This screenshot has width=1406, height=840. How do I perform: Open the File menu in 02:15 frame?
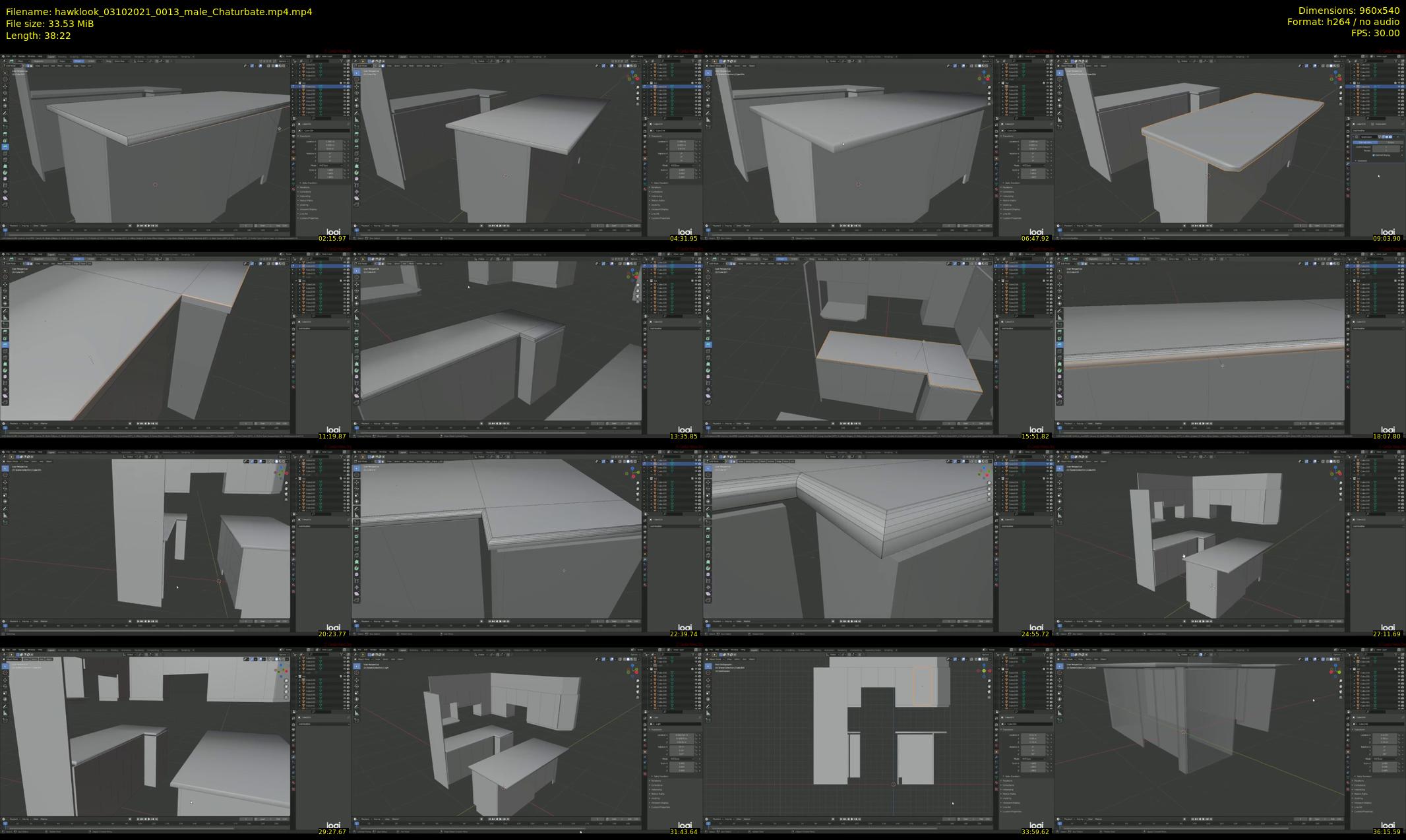(x=8, y=57)
